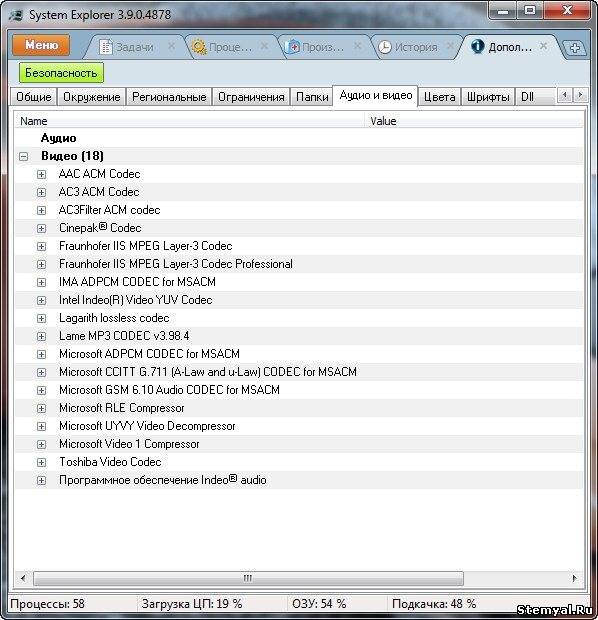The image size is (598, 620).
Task: Switch to the Проце... tab
Action: [230, 47]
